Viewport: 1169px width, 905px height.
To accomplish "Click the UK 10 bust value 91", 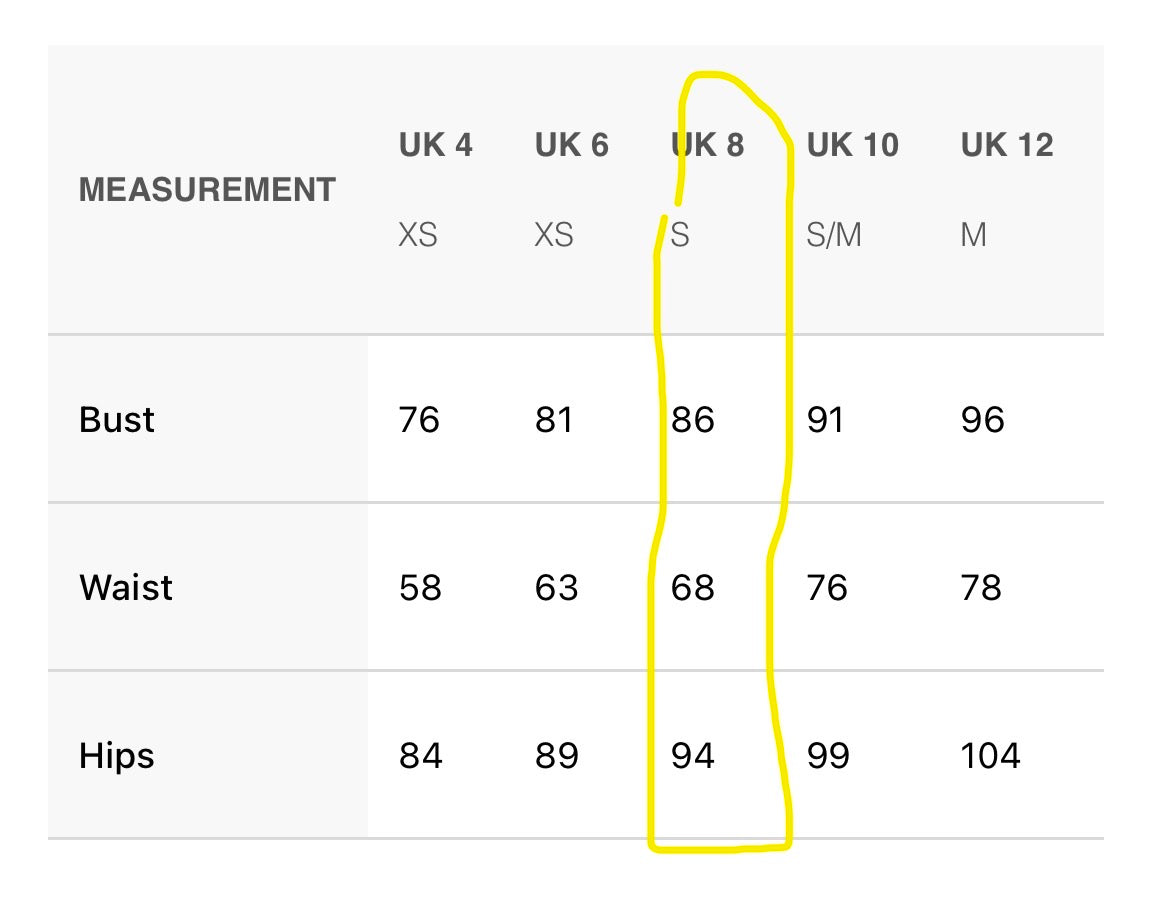I will coord(825,419).
